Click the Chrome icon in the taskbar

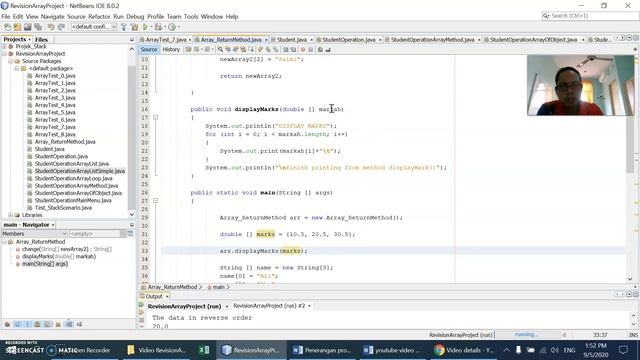click(x=439, y=350)
